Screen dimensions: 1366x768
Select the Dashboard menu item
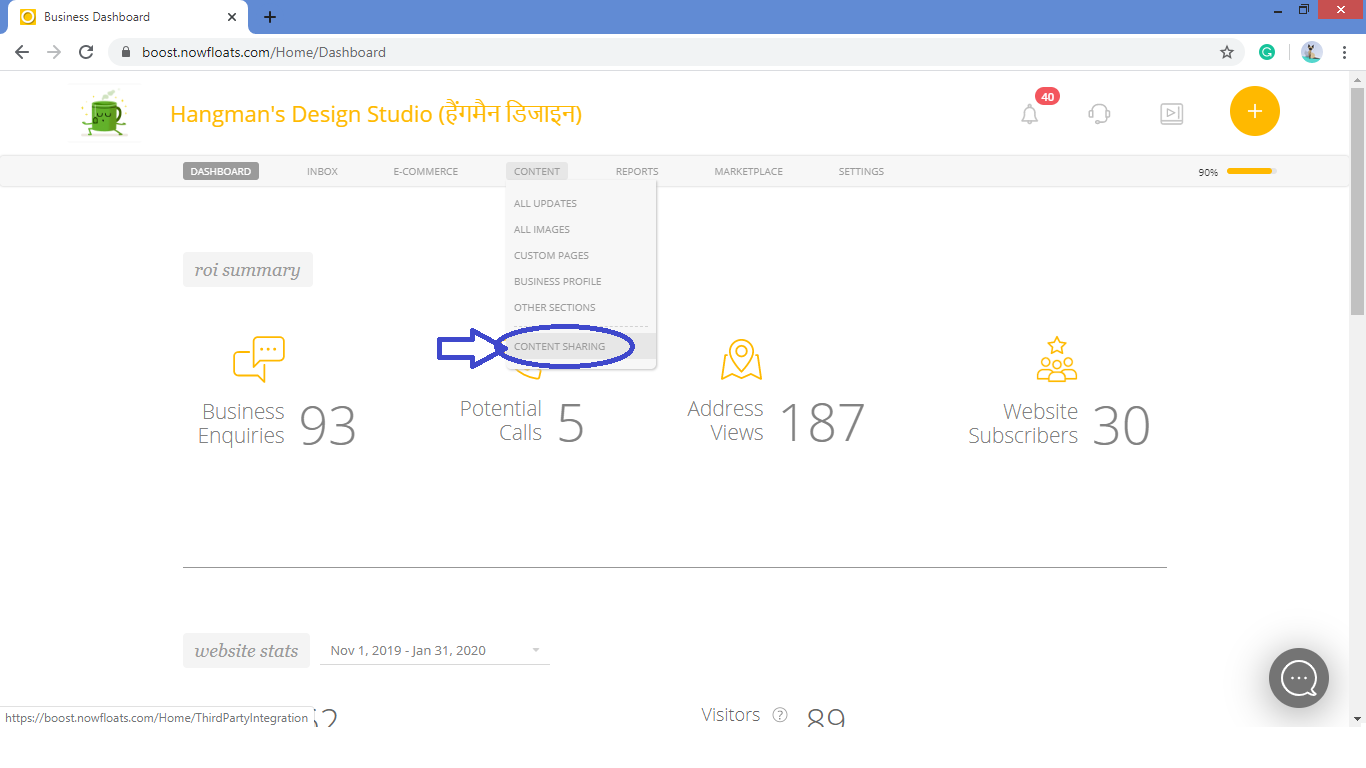coord(221,171)
